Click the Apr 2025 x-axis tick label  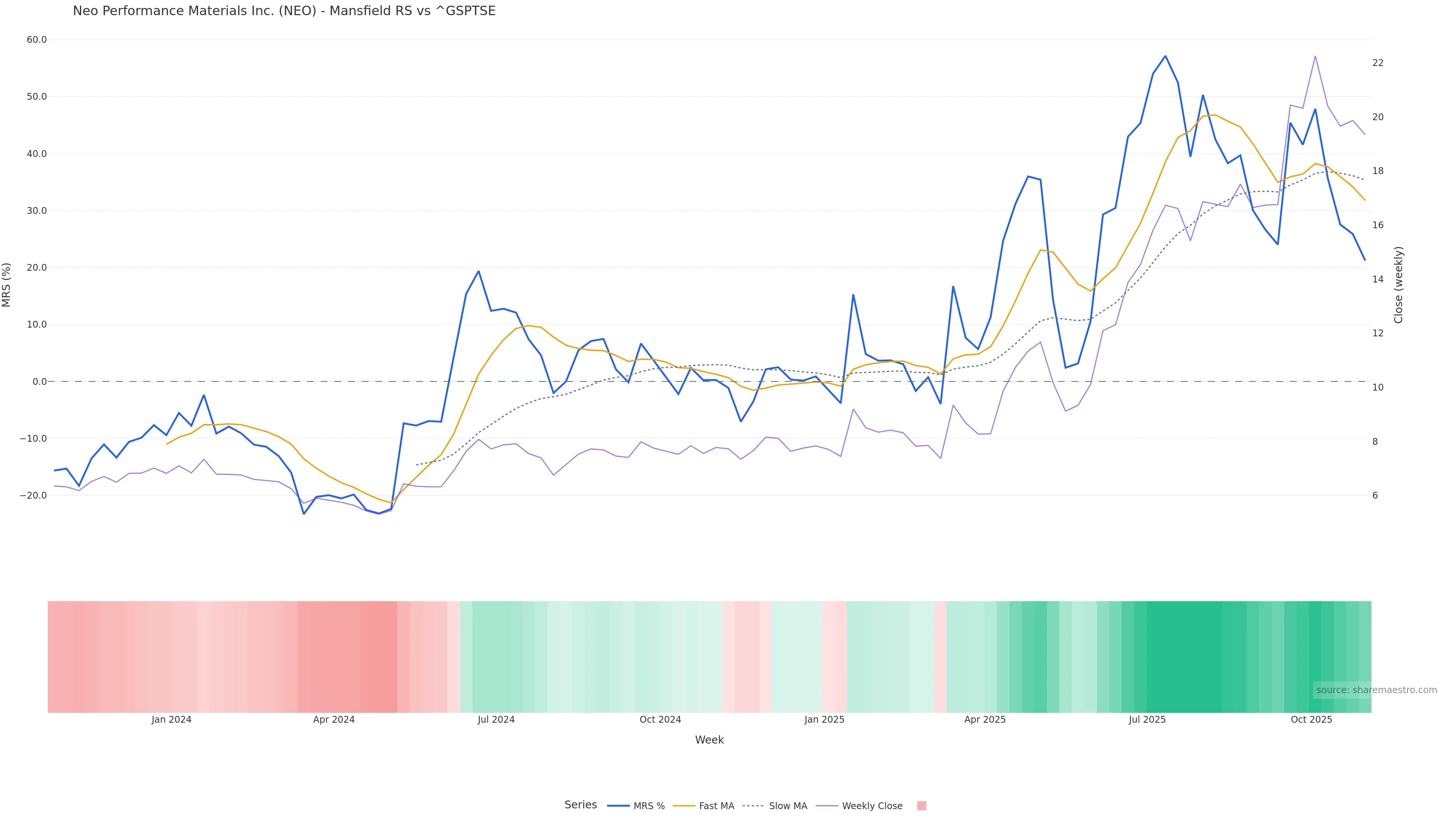click(x=985, y=720)
